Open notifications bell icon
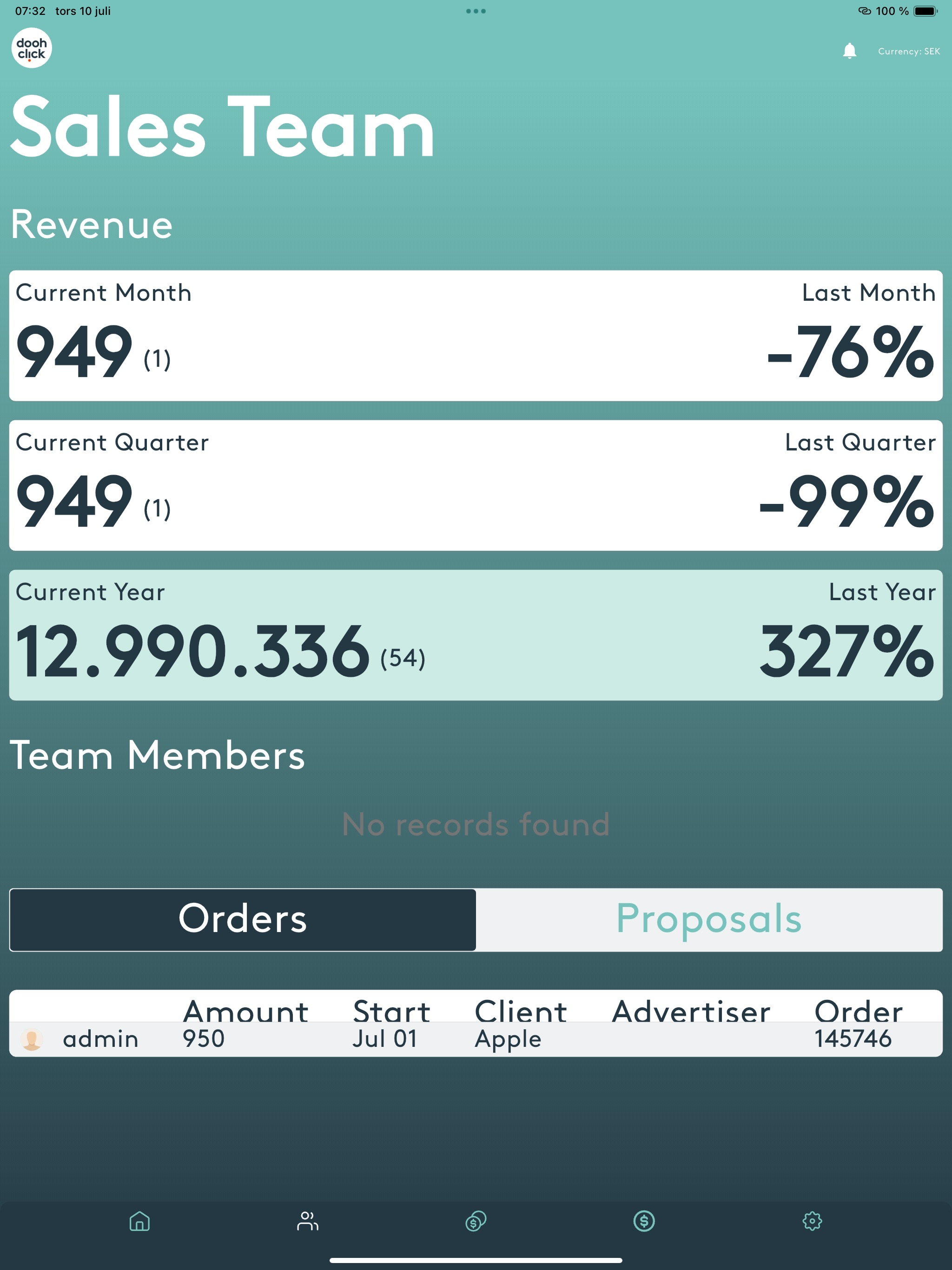Screen dimensions: 952x1270 click(849, 51)
